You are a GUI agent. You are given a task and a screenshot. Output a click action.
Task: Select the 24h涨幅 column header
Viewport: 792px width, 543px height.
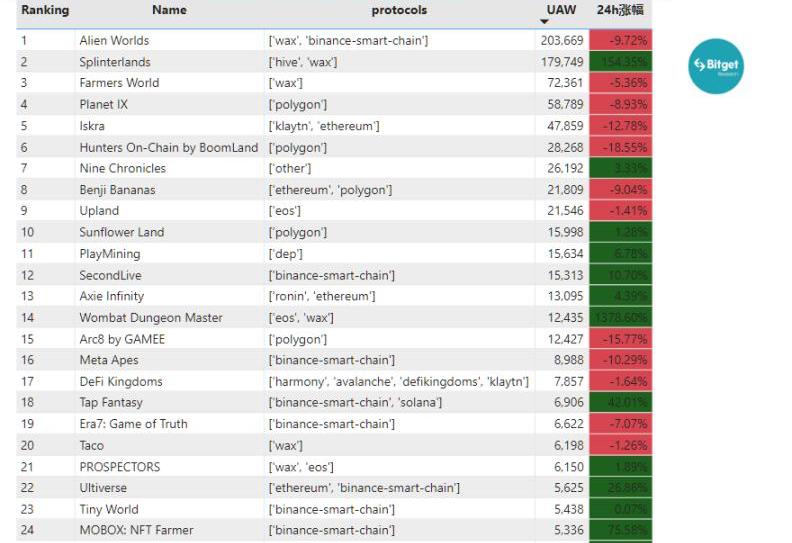(620, 10)
